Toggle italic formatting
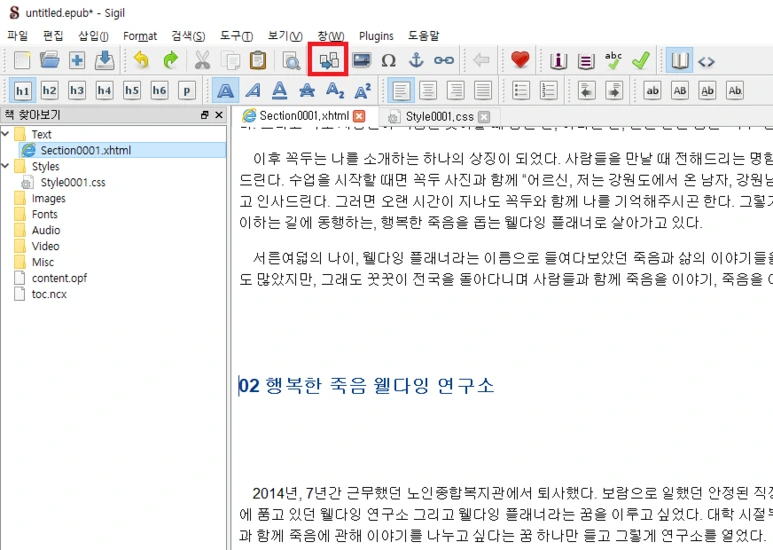 click(x=253, y=90)
